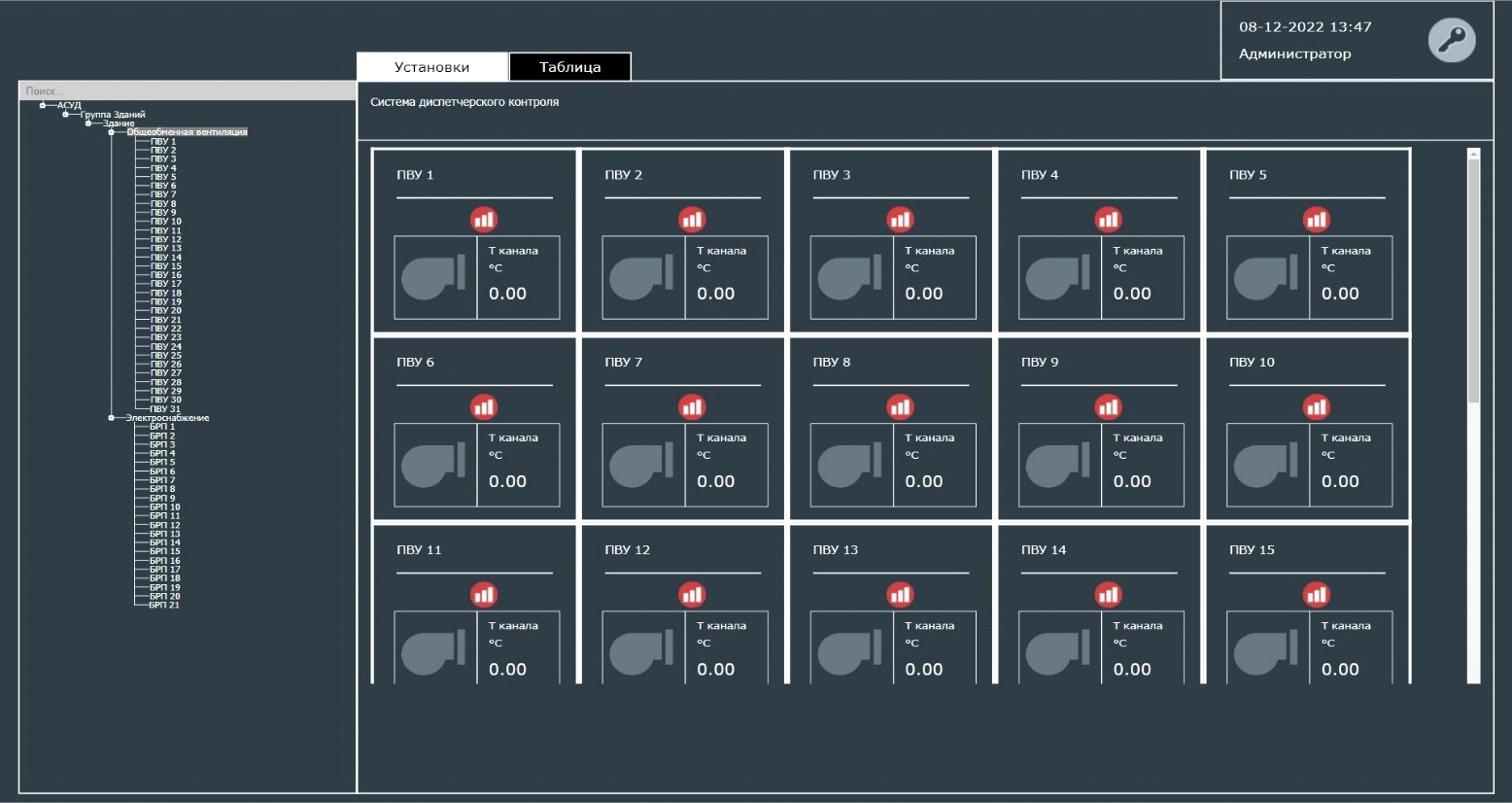Click the ventilation fan icon on ПВУ 6
The image size is (1512, 803).
click(435, 465)
